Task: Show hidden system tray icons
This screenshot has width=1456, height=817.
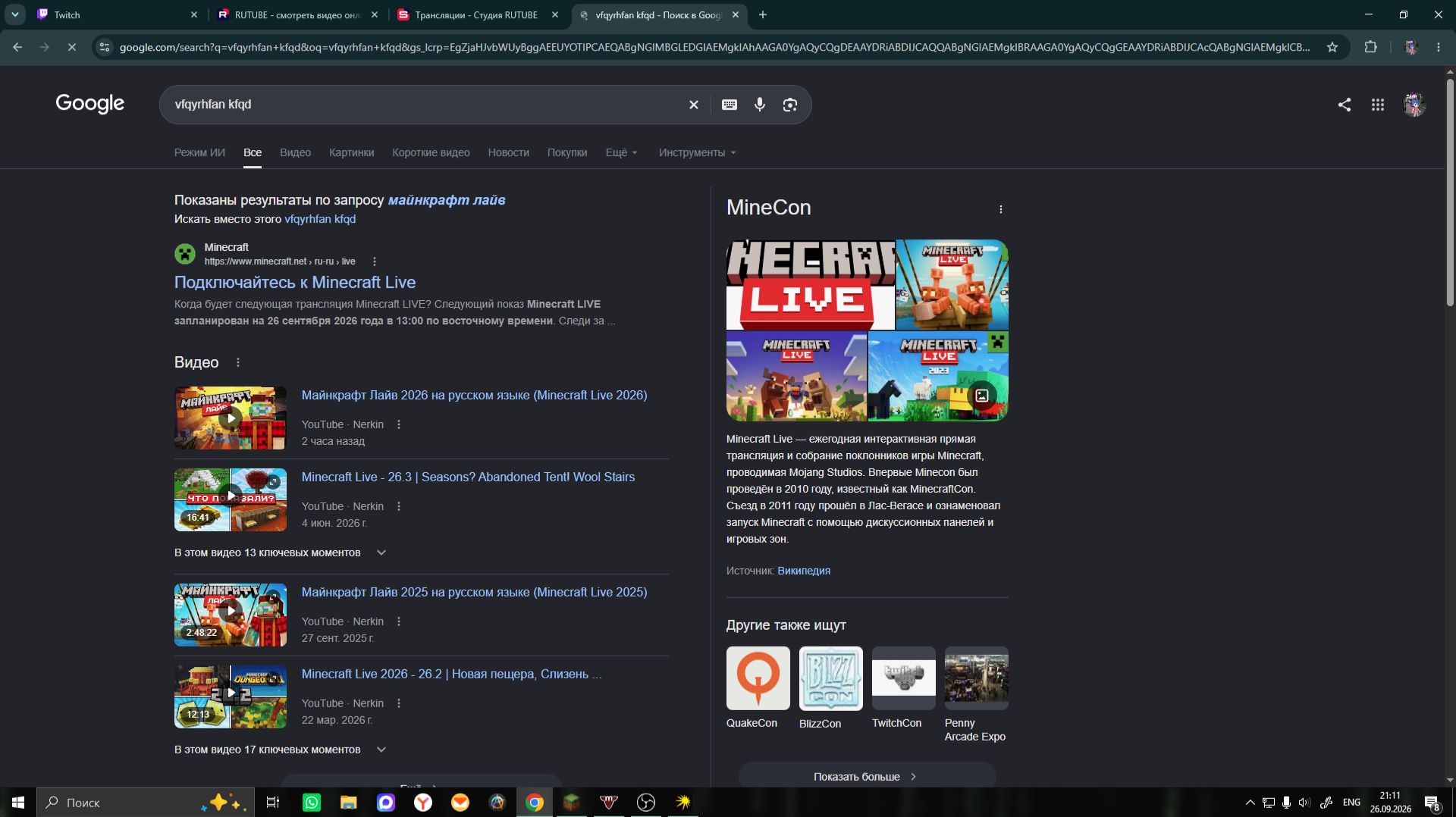Action: coord(1250,803)
